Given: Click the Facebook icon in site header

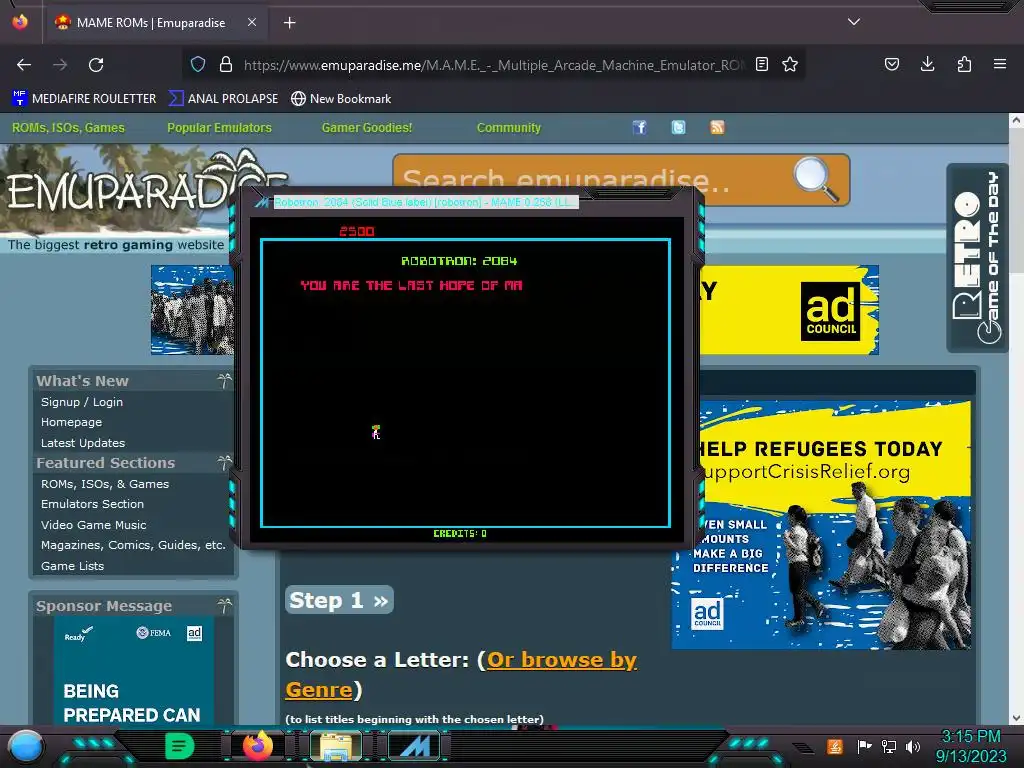Looking at the screenshot, I should 639,127.
